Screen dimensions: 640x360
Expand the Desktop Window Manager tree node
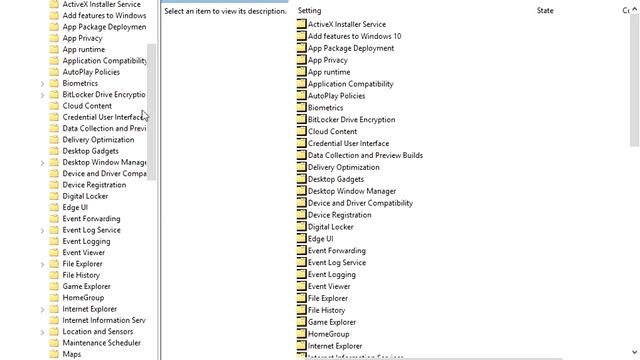(x=42, y=163)
